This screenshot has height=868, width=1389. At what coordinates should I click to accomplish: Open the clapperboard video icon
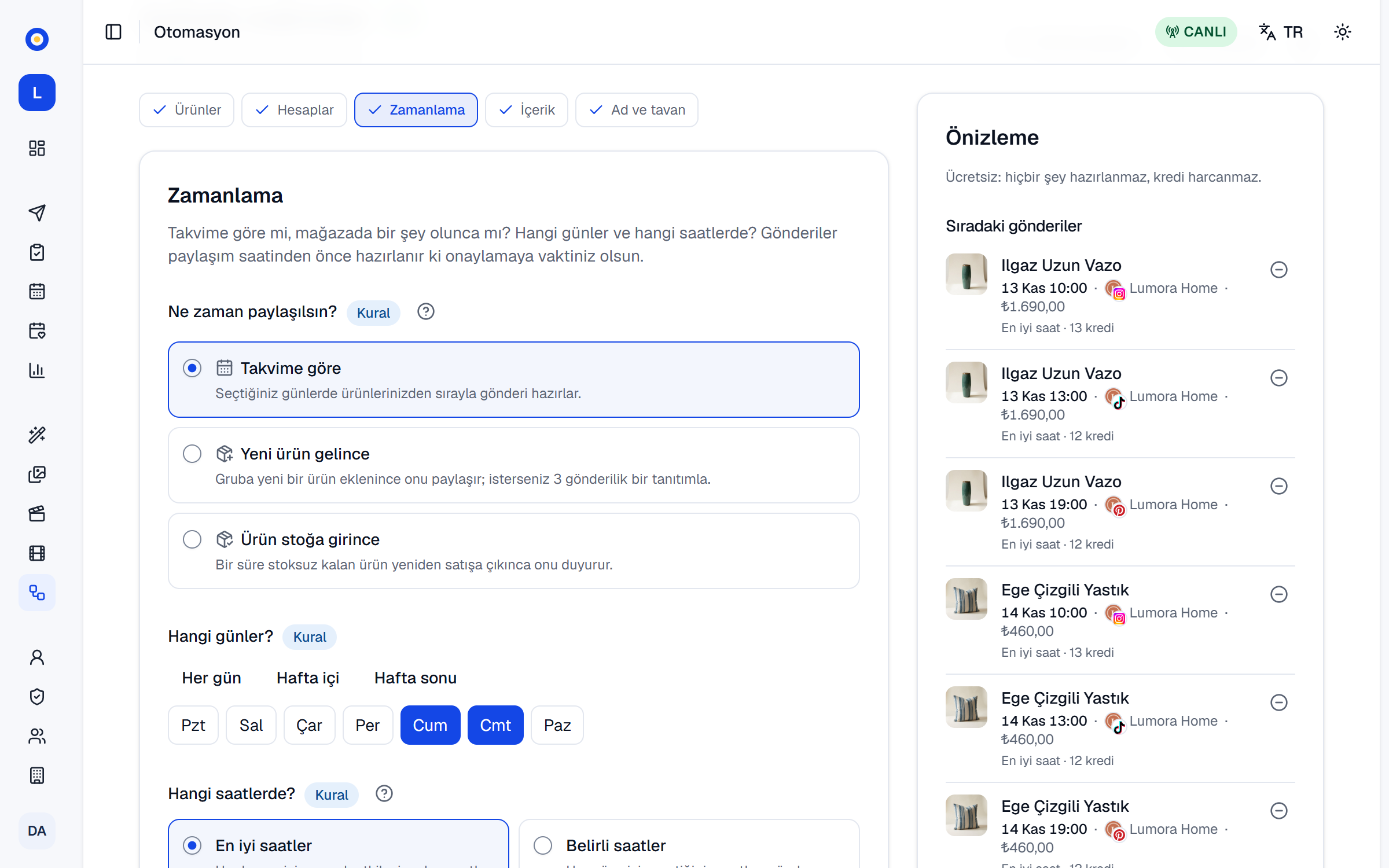[x=37, y=514]
